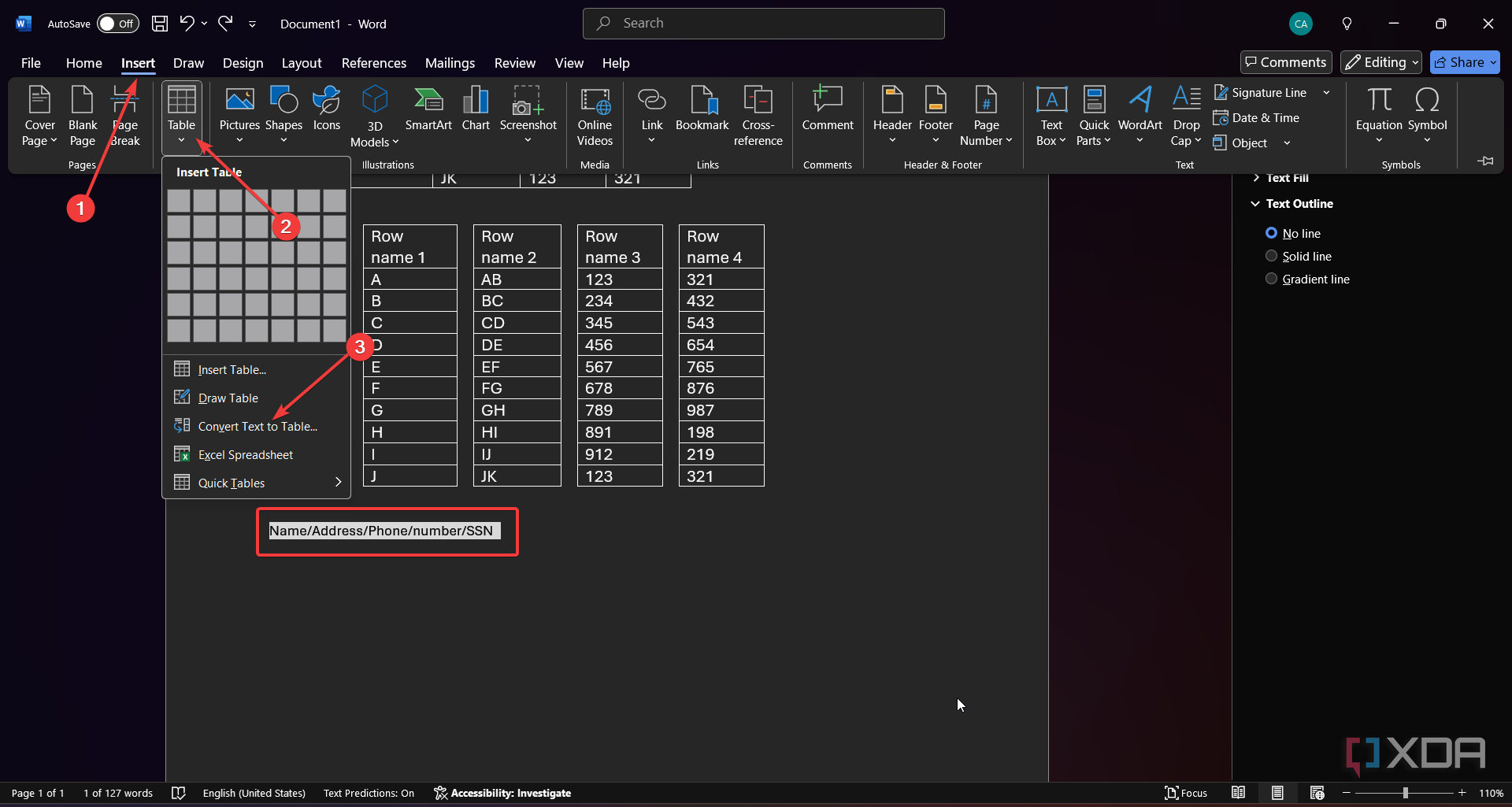Open the Insert ribbon tab
1512x807 pixels.
[138, 63]
